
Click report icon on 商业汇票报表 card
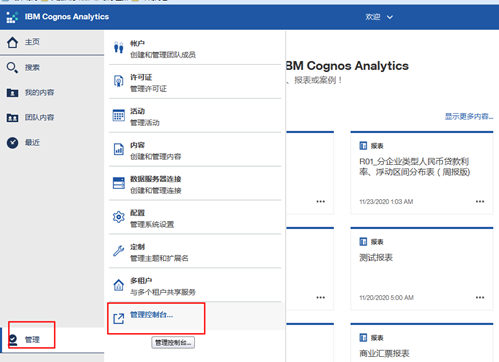click(x=363, y=338)
